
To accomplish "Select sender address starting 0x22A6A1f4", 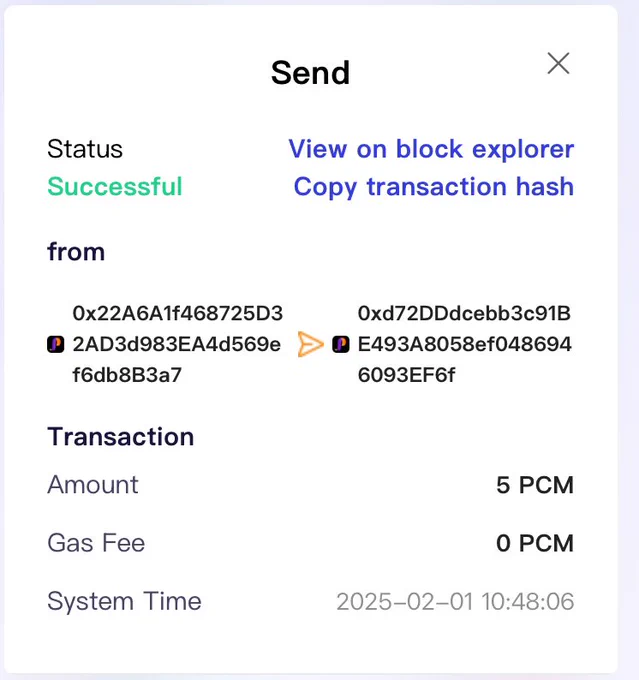I will [177, 344].
